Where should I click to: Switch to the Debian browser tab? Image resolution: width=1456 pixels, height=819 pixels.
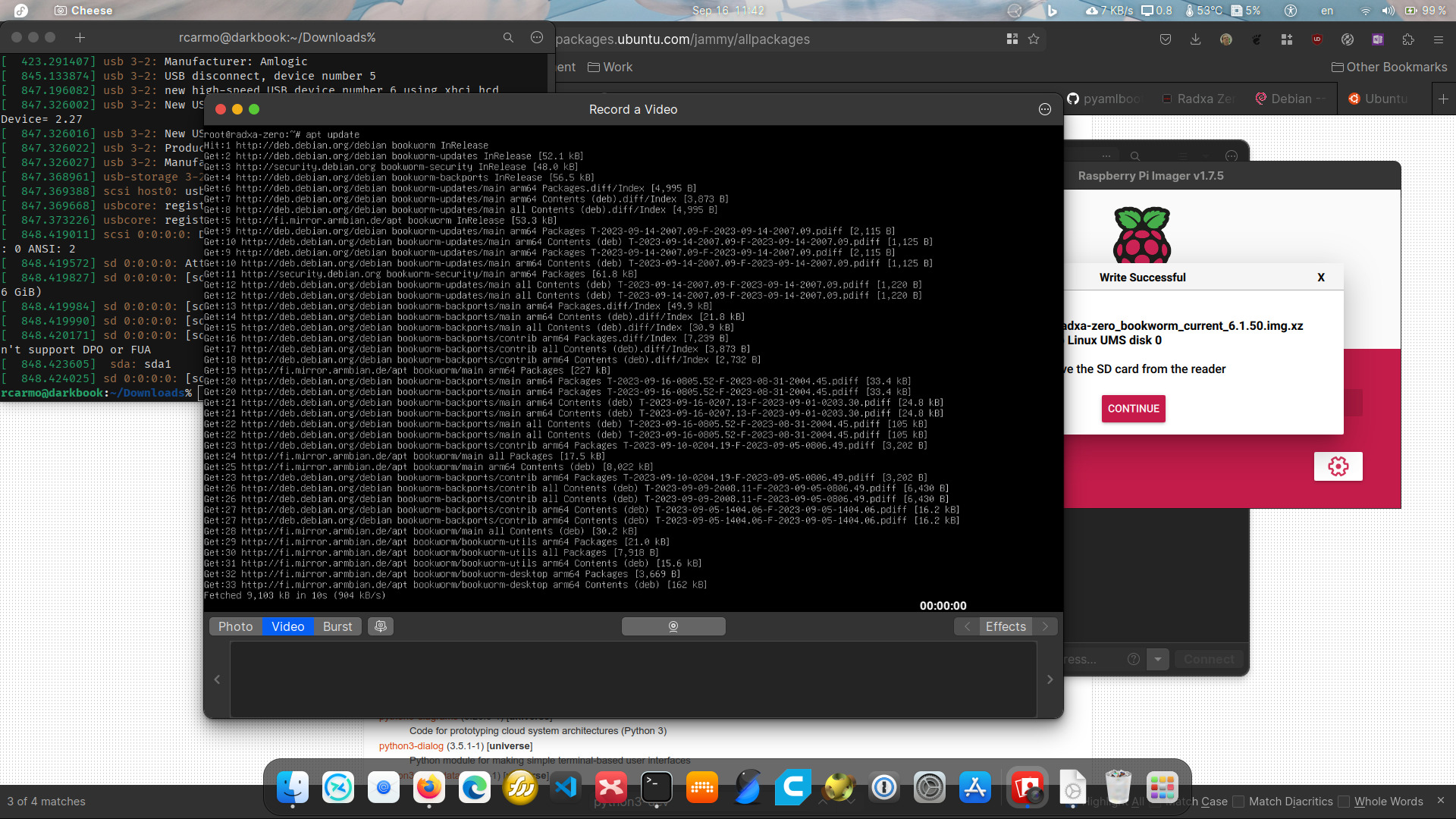click(1292, 99)
